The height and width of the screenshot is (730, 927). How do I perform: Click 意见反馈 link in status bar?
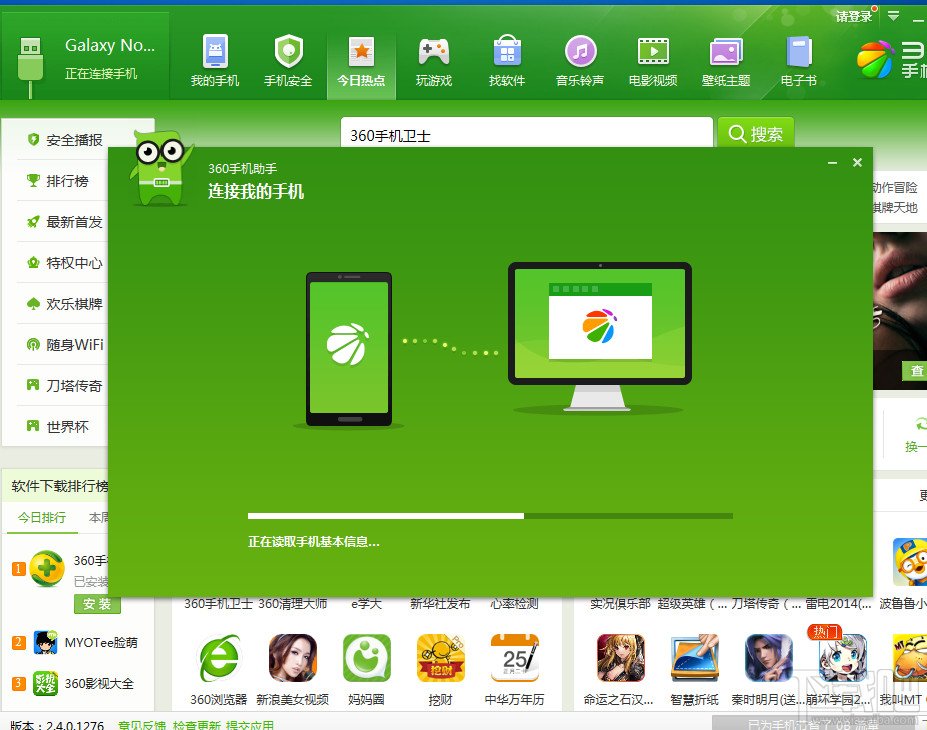(142, 725)
